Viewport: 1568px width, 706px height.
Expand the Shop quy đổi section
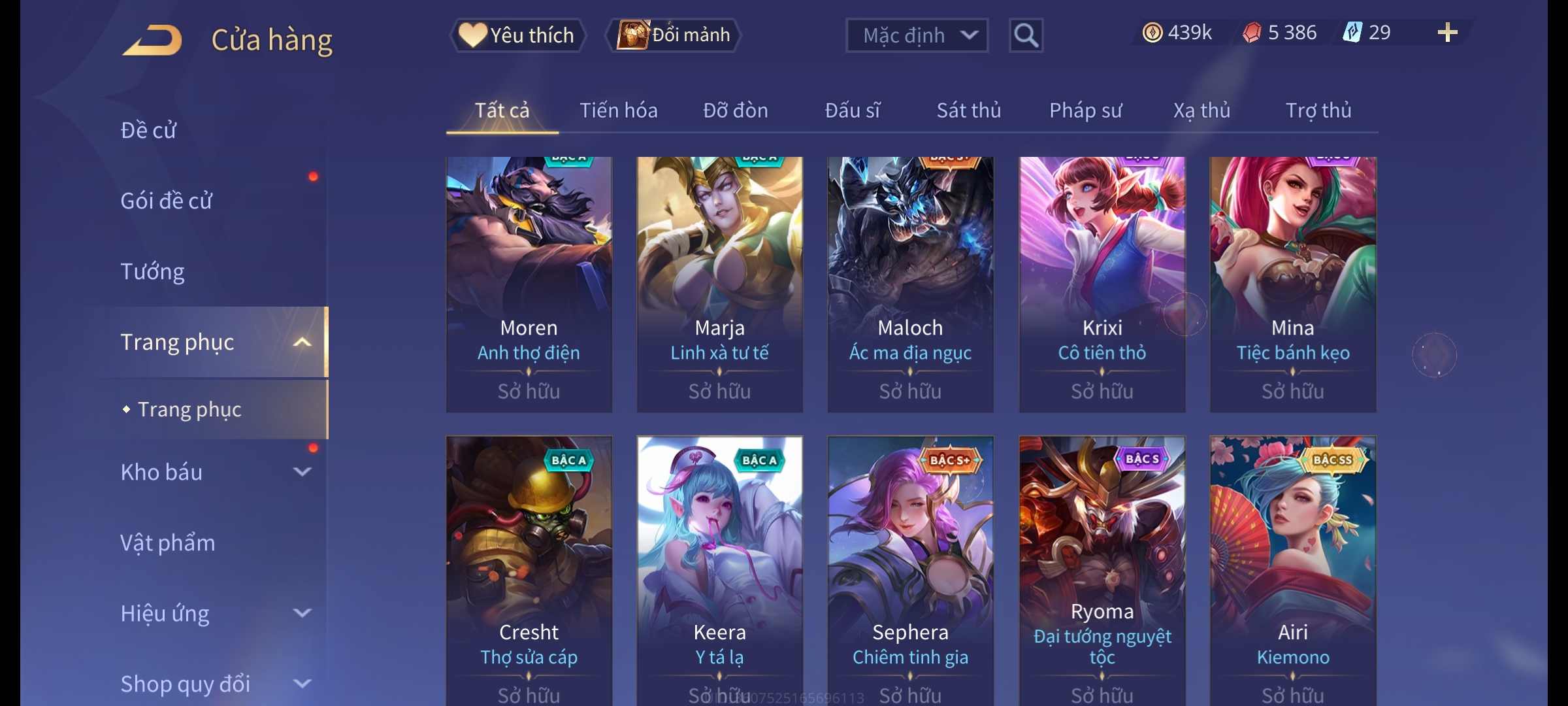(x=302, y=683)
